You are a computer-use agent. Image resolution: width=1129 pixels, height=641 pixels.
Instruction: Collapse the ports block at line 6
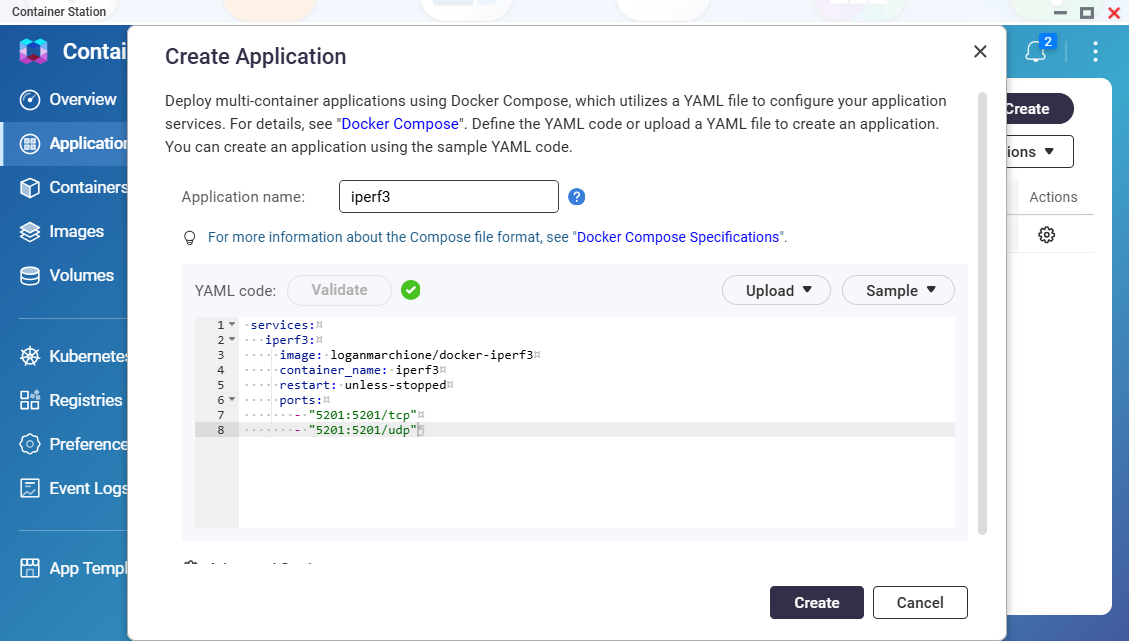tap(232, 400)
